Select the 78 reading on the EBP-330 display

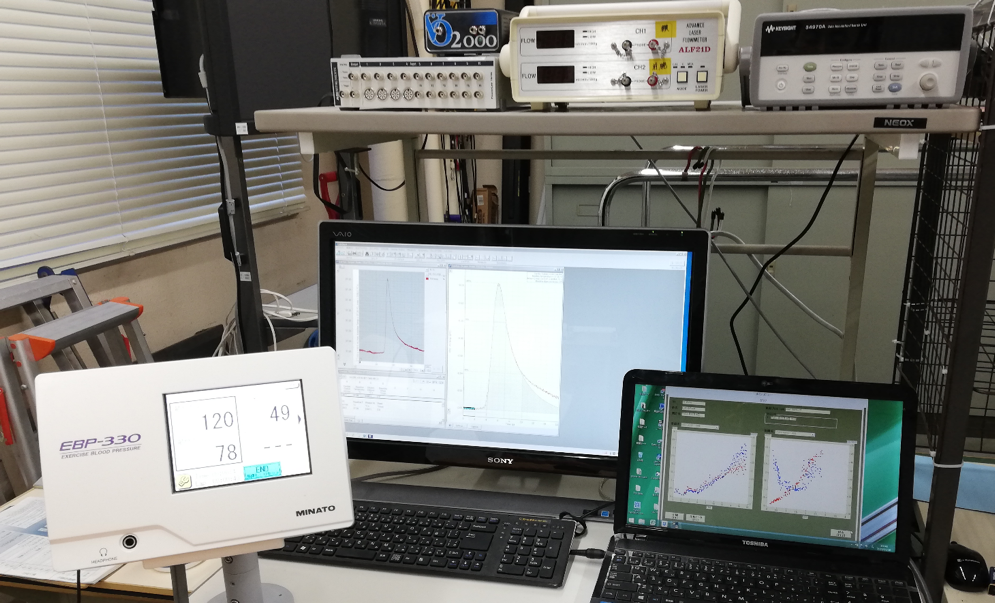(x=226, y=452)
